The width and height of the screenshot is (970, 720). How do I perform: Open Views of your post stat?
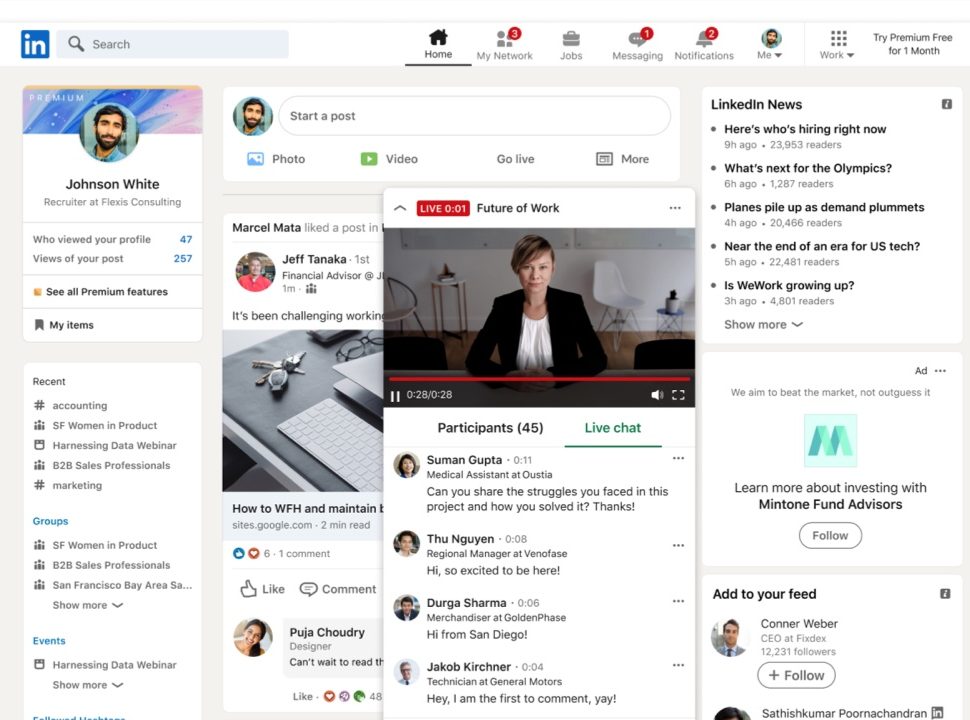tap(113, 259)
